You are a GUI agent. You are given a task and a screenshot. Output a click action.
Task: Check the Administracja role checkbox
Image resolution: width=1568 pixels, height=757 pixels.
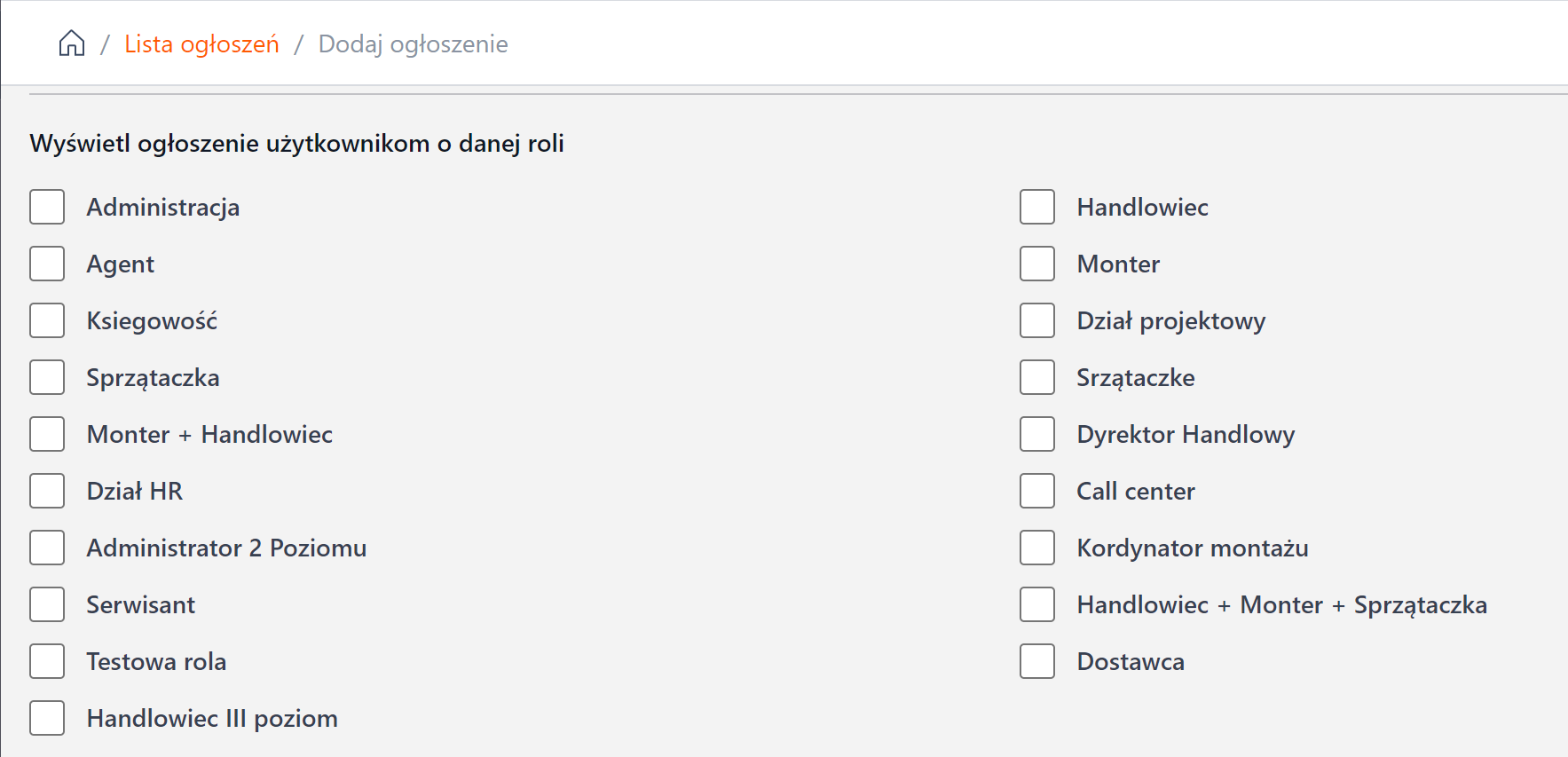(47, 207)
